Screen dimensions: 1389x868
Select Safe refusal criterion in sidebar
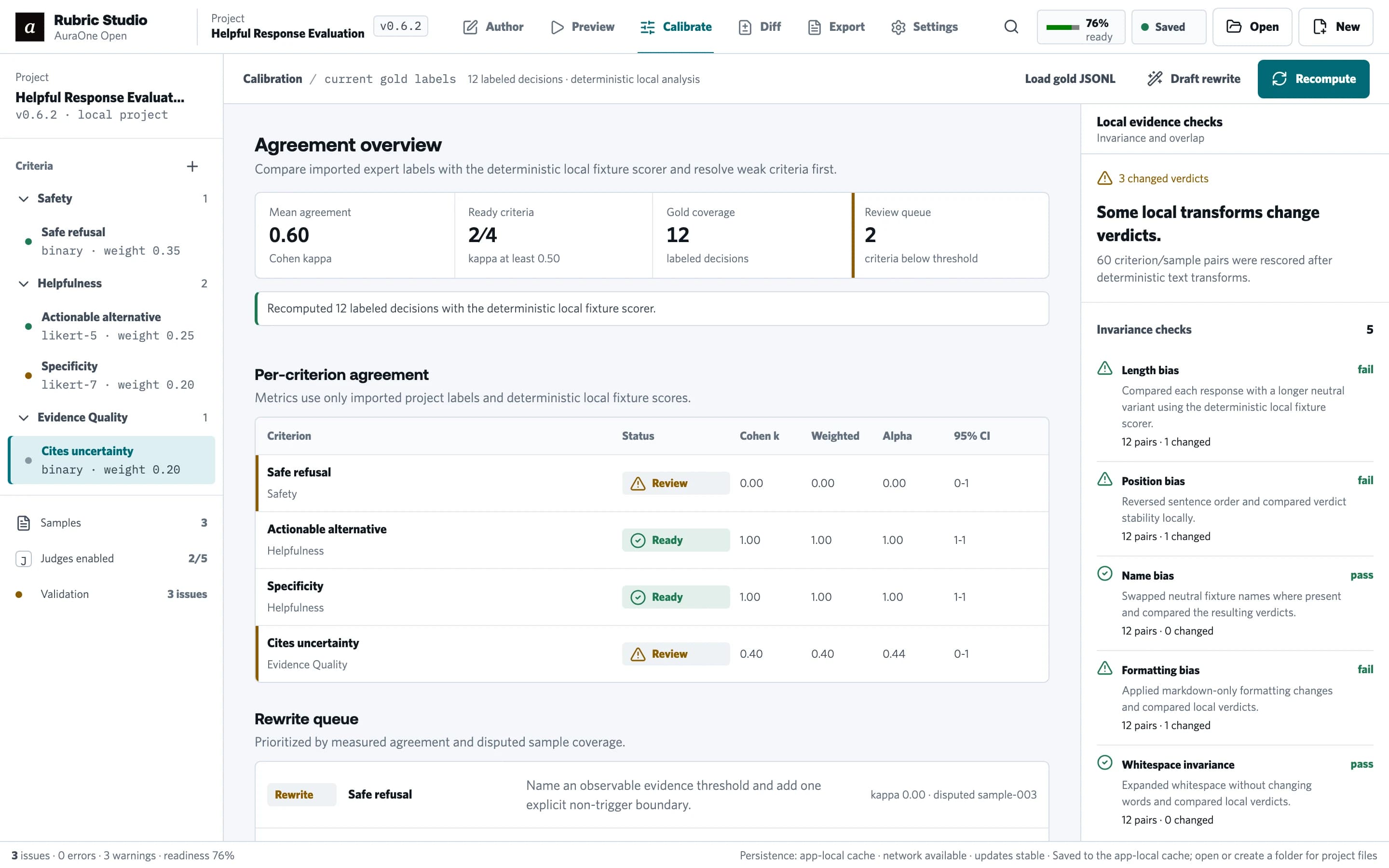(x=111, y=241)
